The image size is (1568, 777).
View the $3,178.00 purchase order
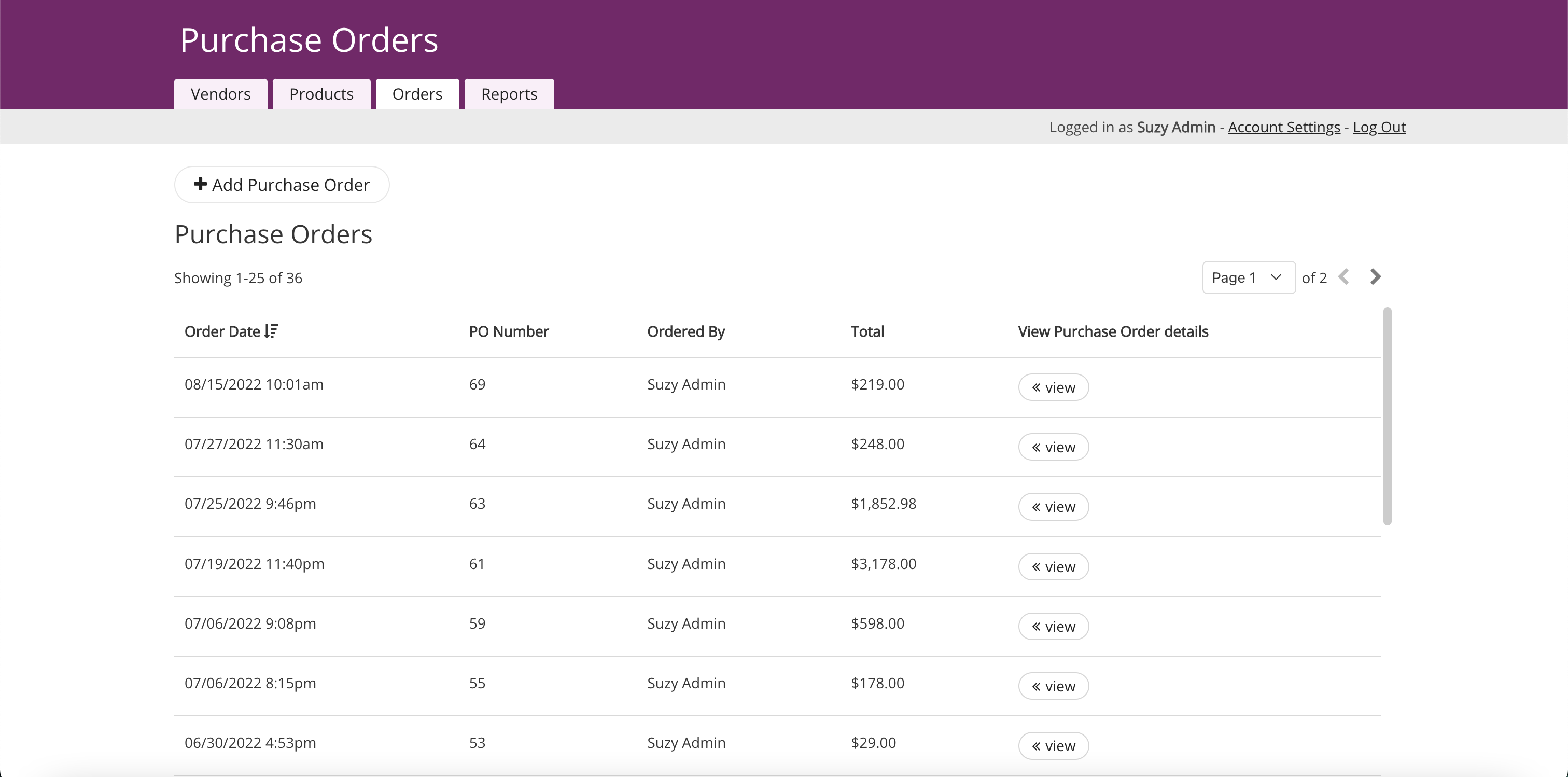pos(1053,567)
